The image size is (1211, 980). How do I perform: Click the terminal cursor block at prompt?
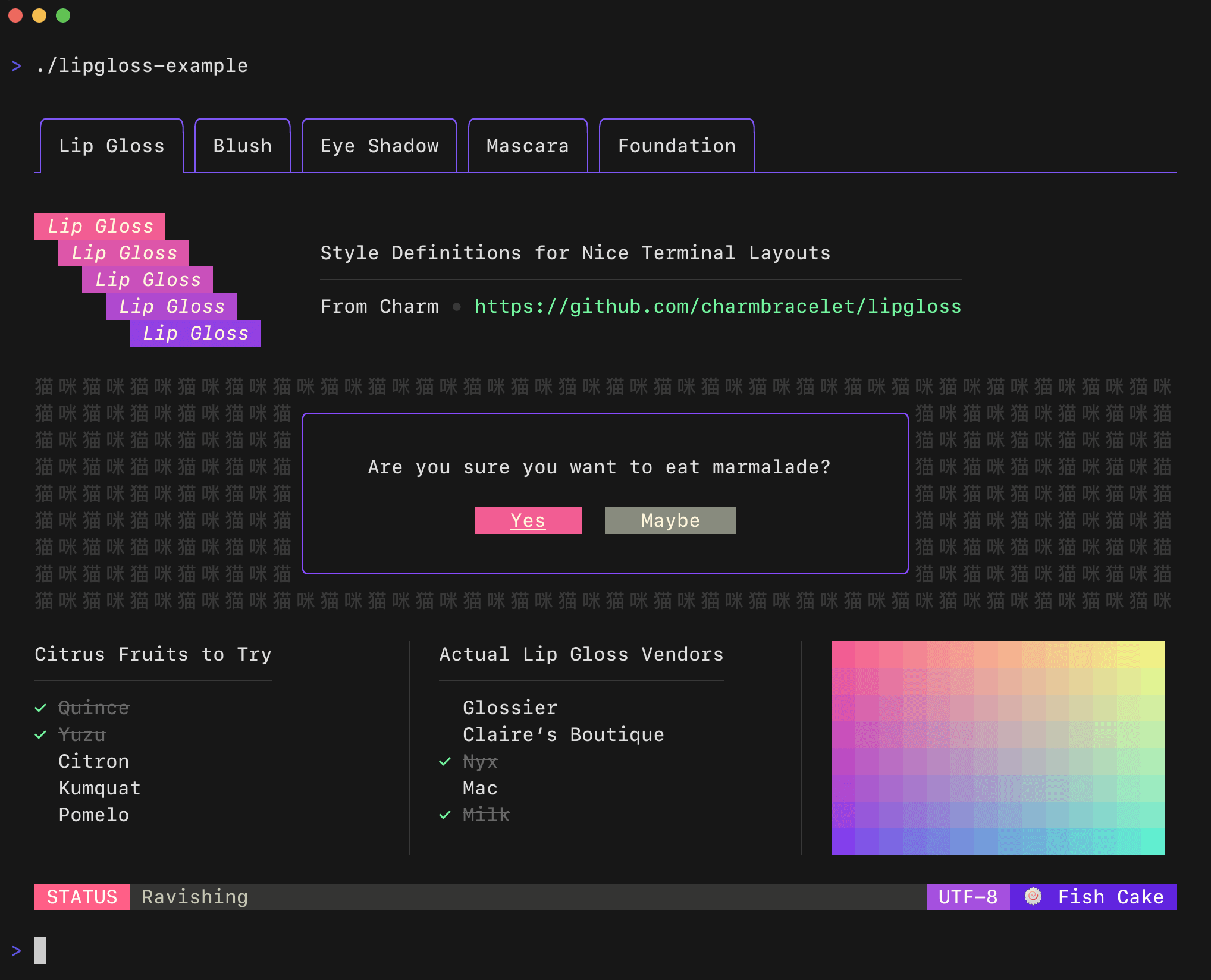[40, 950]
